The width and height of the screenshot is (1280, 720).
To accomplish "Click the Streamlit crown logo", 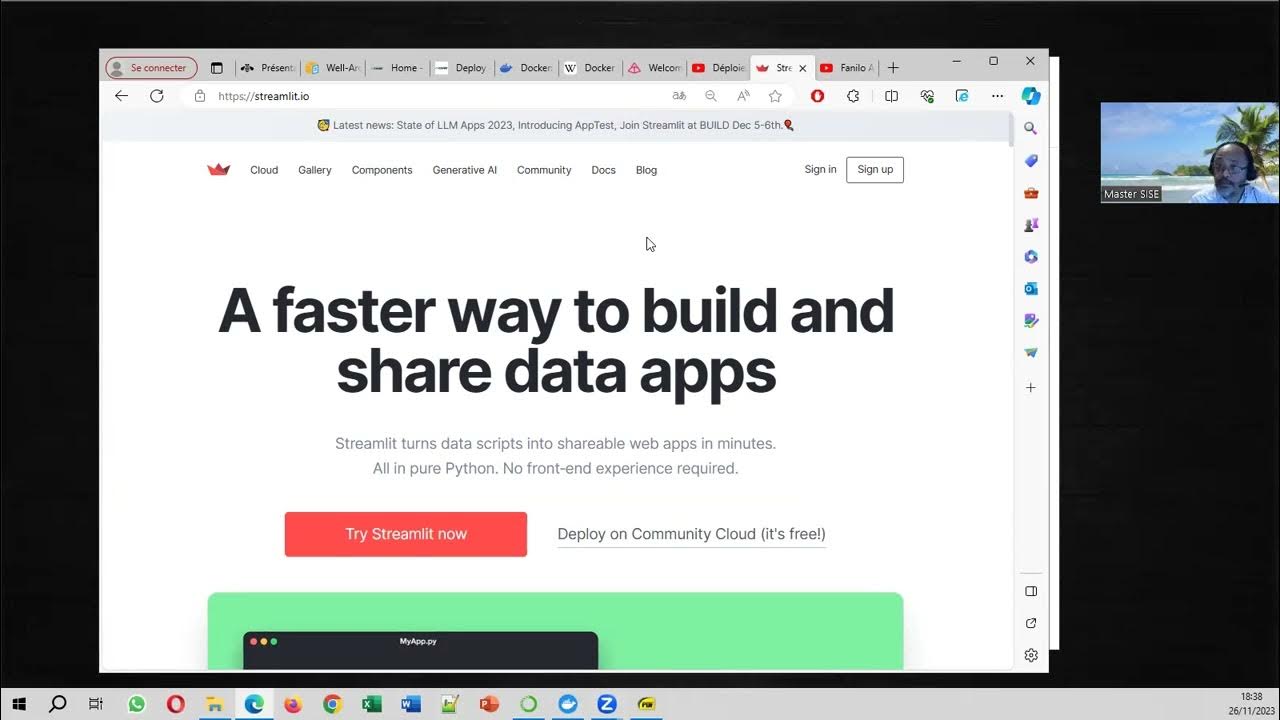I will point(218,170).
